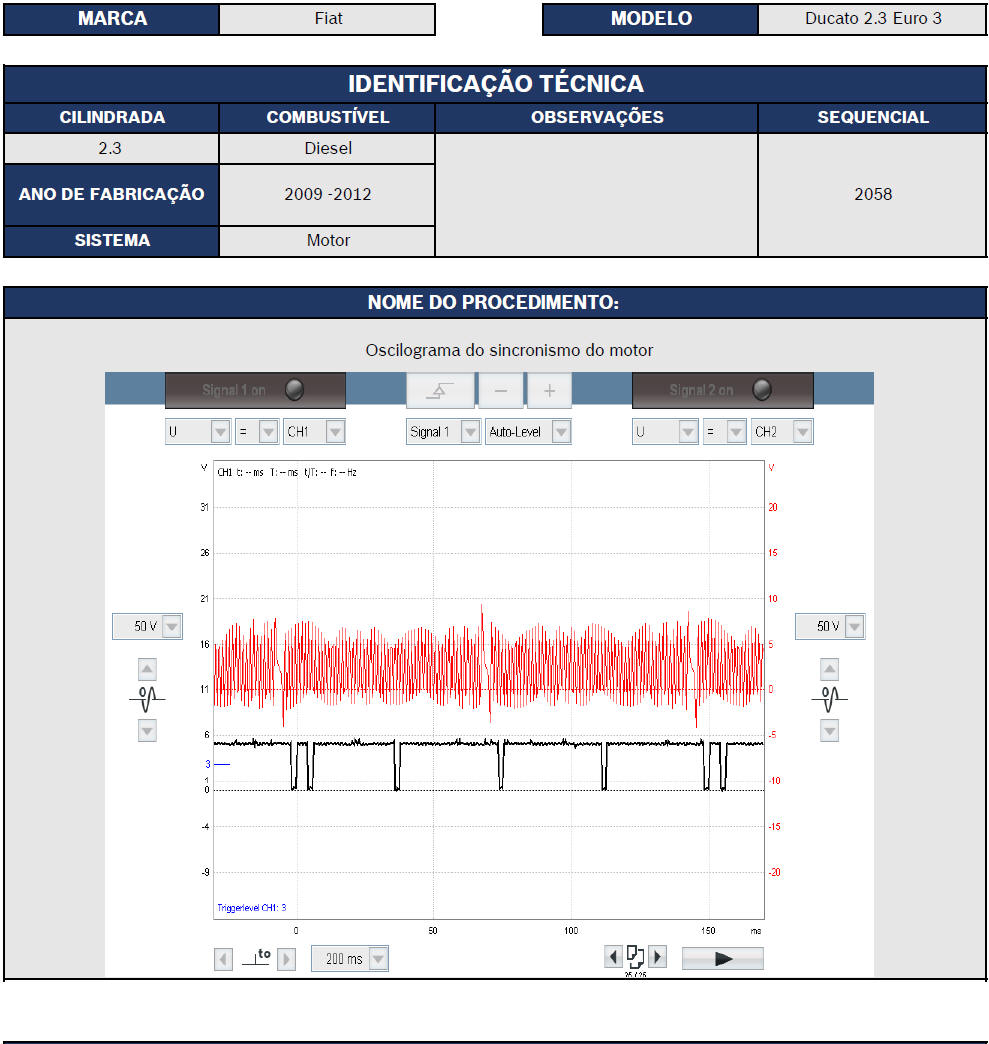The height and width of the screenshot is (1044, 989).
Task: Shift trigger time offset left
Action: [x=224, y=959]
